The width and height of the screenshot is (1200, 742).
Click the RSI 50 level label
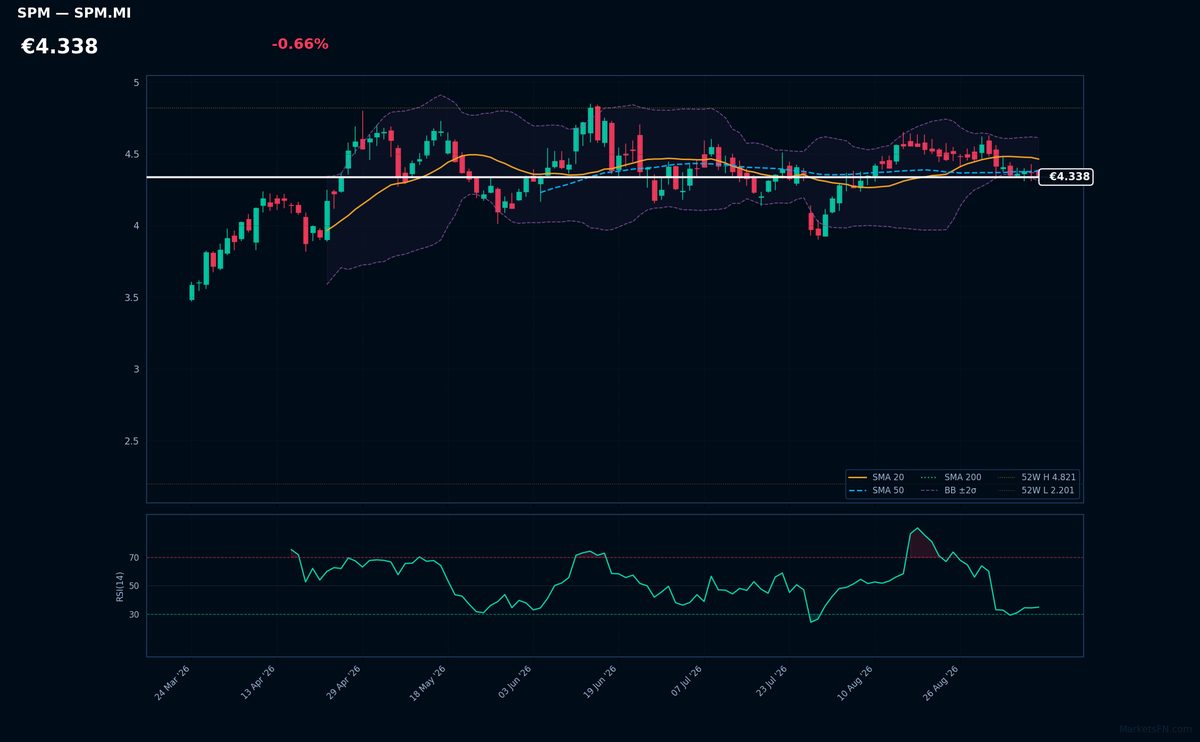point(134,586)
